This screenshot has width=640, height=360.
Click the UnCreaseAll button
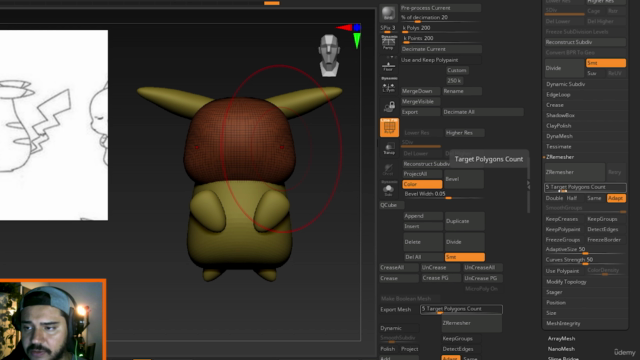[482, 268]
